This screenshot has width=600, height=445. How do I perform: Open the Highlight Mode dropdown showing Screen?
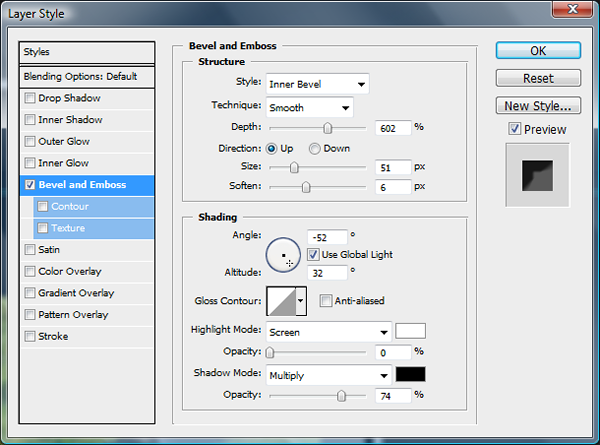point(328,331)
